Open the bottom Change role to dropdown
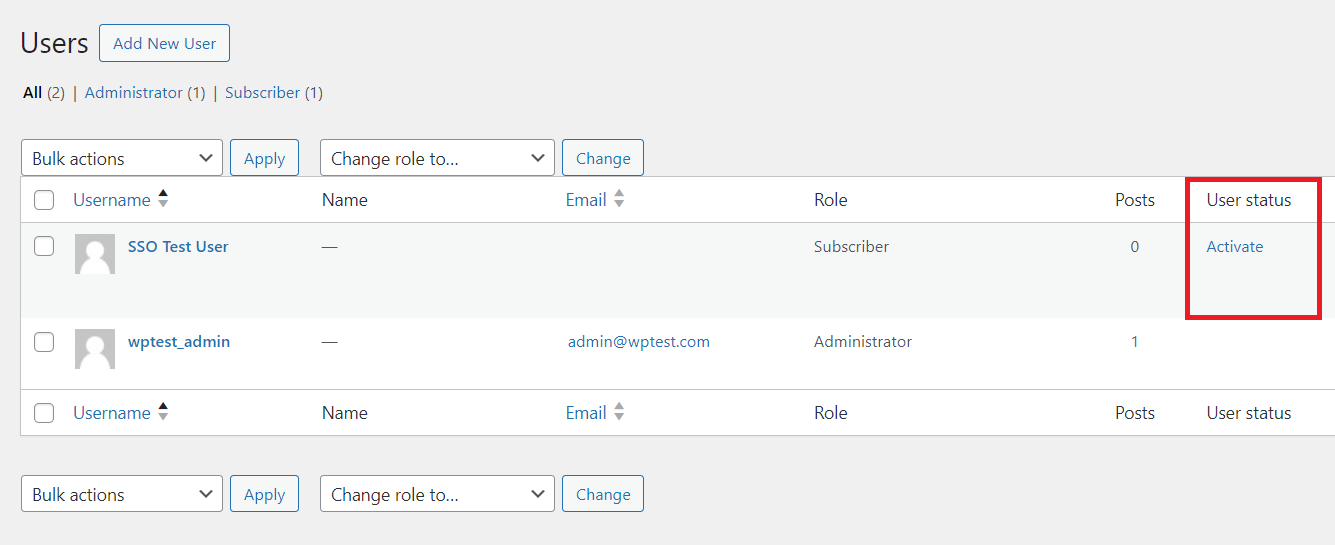 (437, 494)
